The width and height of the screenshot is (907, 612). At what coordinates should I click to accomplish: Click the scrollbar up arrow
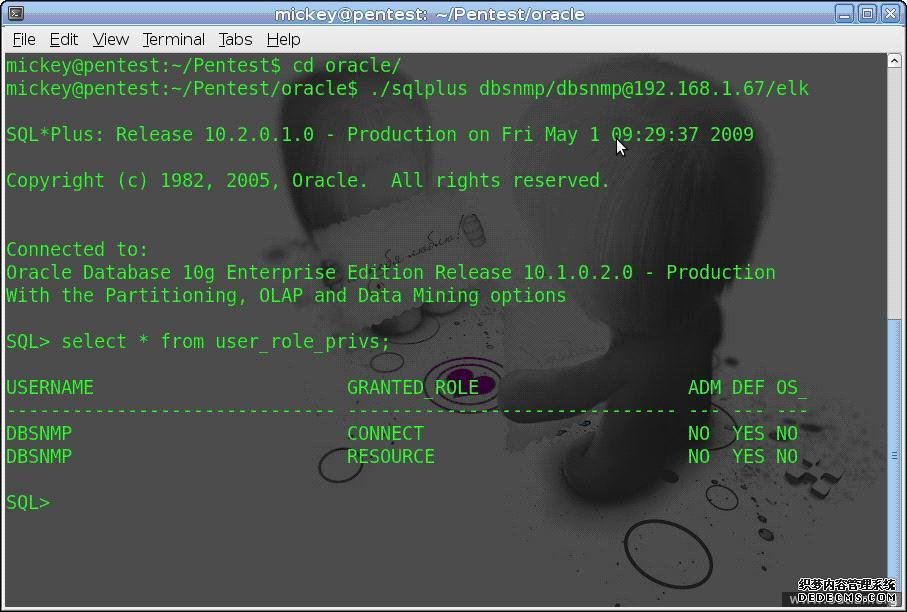point(894,63)
